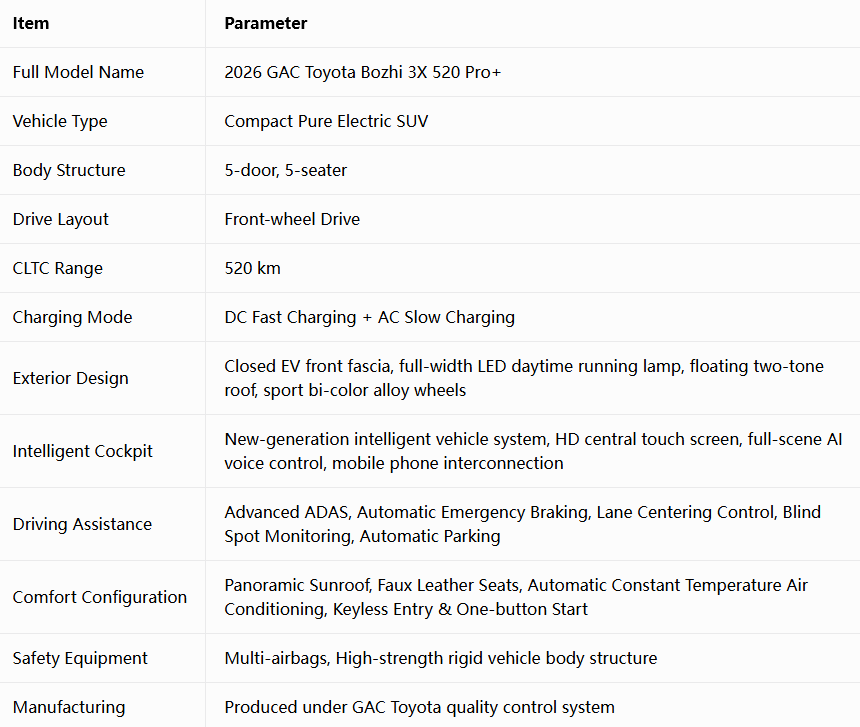Select the Driving Assistance label
Image resolution: width=860 pixels, height=727 pixels.
click(x=82, y=524)
